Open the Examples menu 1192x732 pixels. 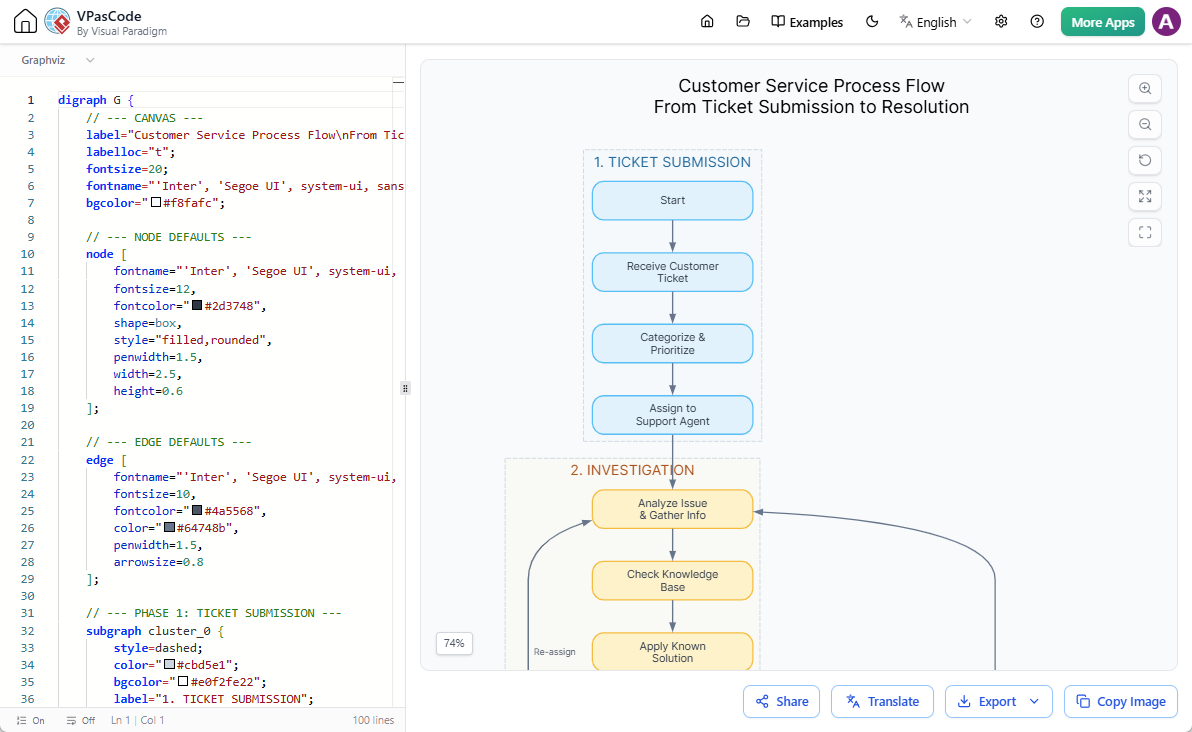coord(807,22)
